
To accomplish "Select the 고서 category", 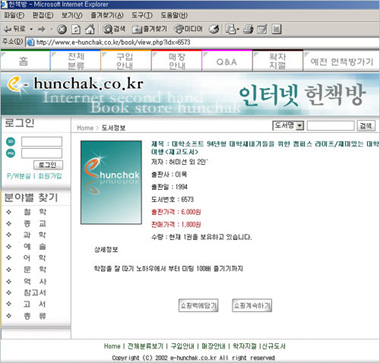I will coord(35,304).
